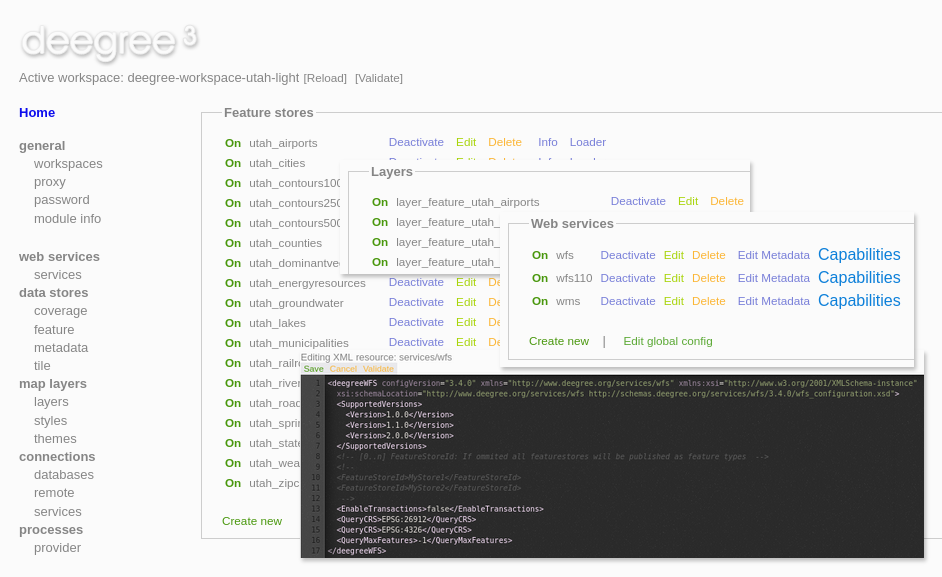Edit Metadata for wfs service

[774, 255]
